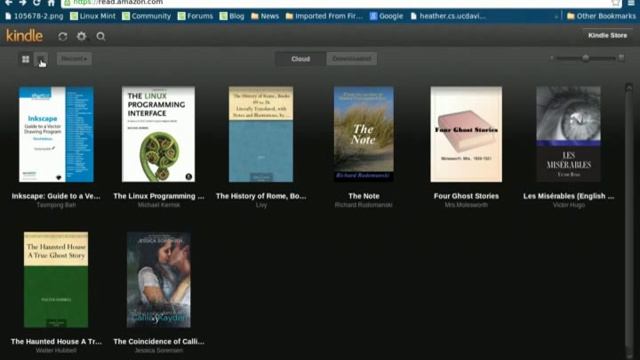Click author name 'Victor Hugo'
Screen dimensions: 640x360
569,205
